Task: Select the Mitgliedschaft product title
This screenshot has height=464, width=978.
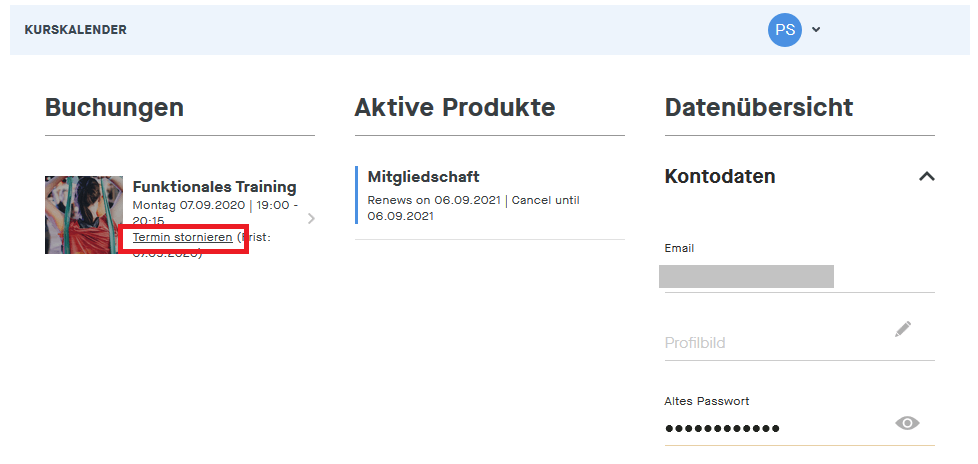Action: tap(423, 177)
